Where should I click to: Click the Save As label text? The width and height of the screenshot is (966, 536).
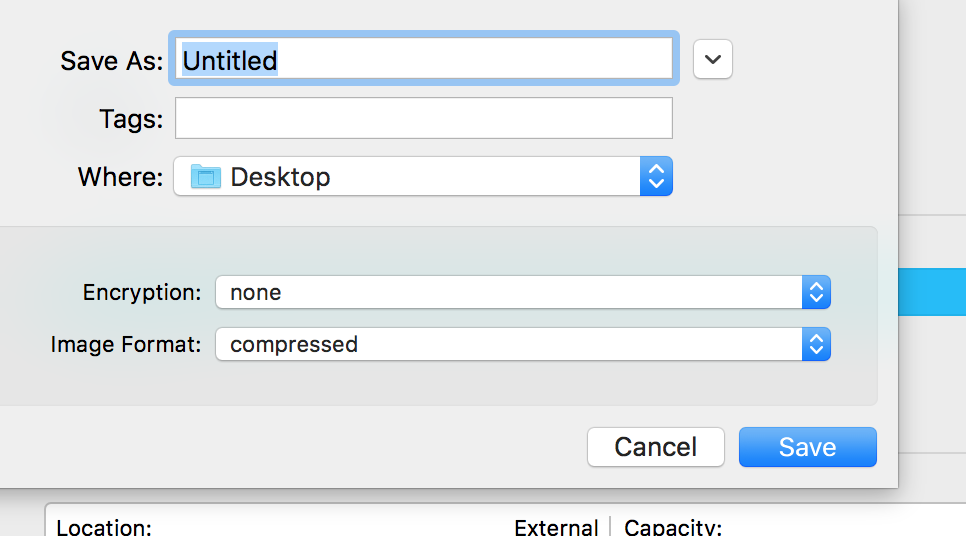pos(112,60)
